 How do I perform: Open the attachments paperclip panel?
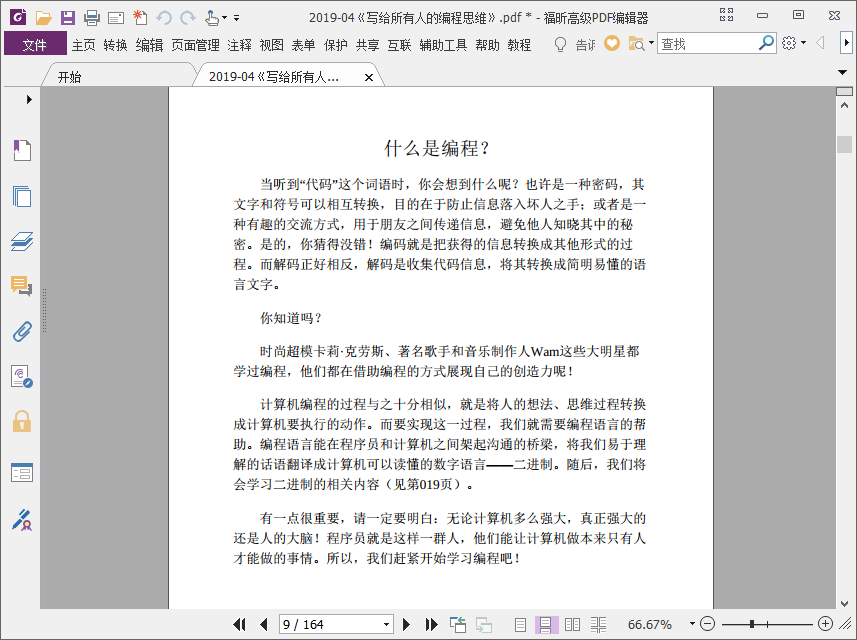pyautogui.click(x=22, y=332)
